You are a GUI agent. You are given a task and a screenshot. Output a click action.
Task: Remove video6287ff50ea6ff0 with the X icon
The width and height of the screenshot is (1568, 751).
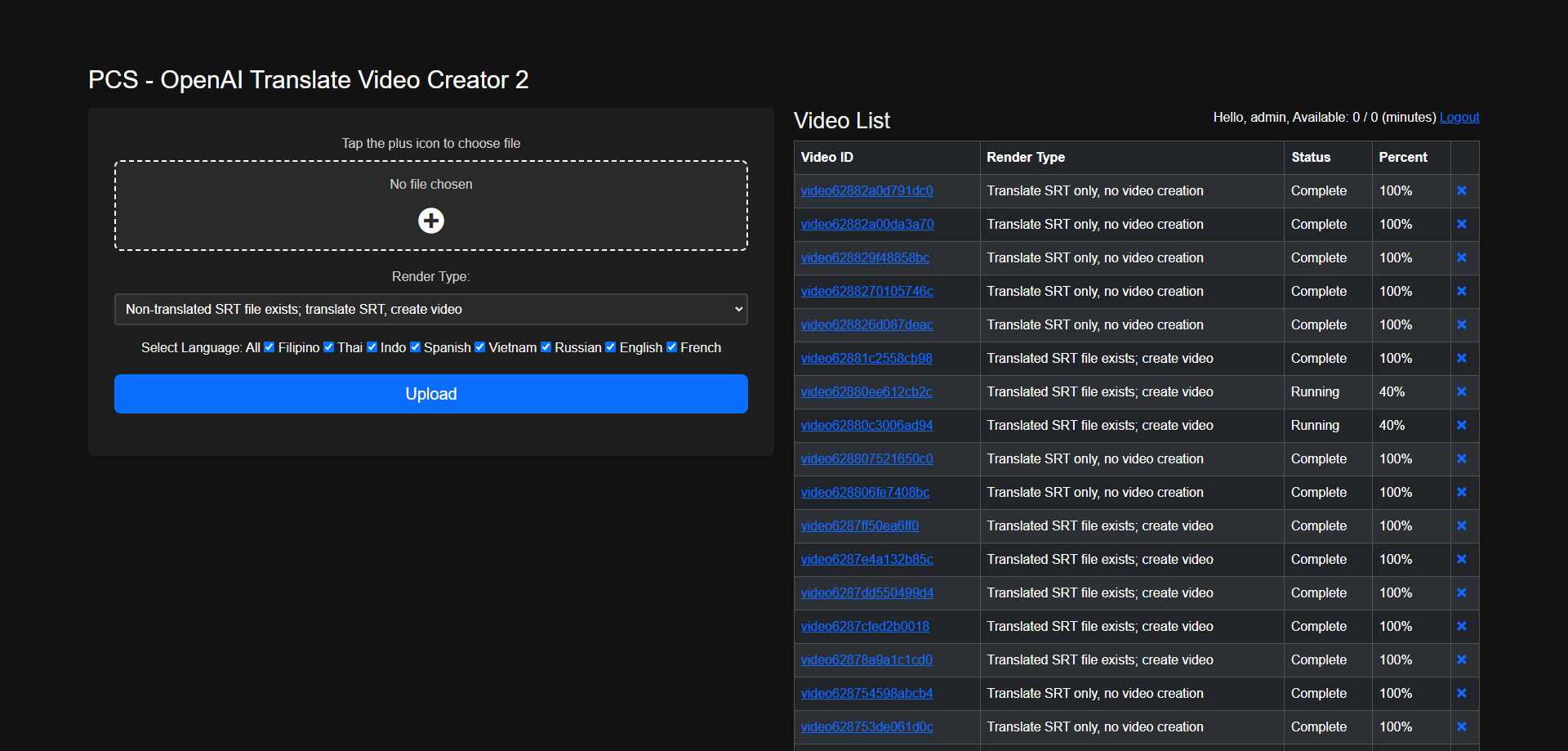click(1462, 525)
